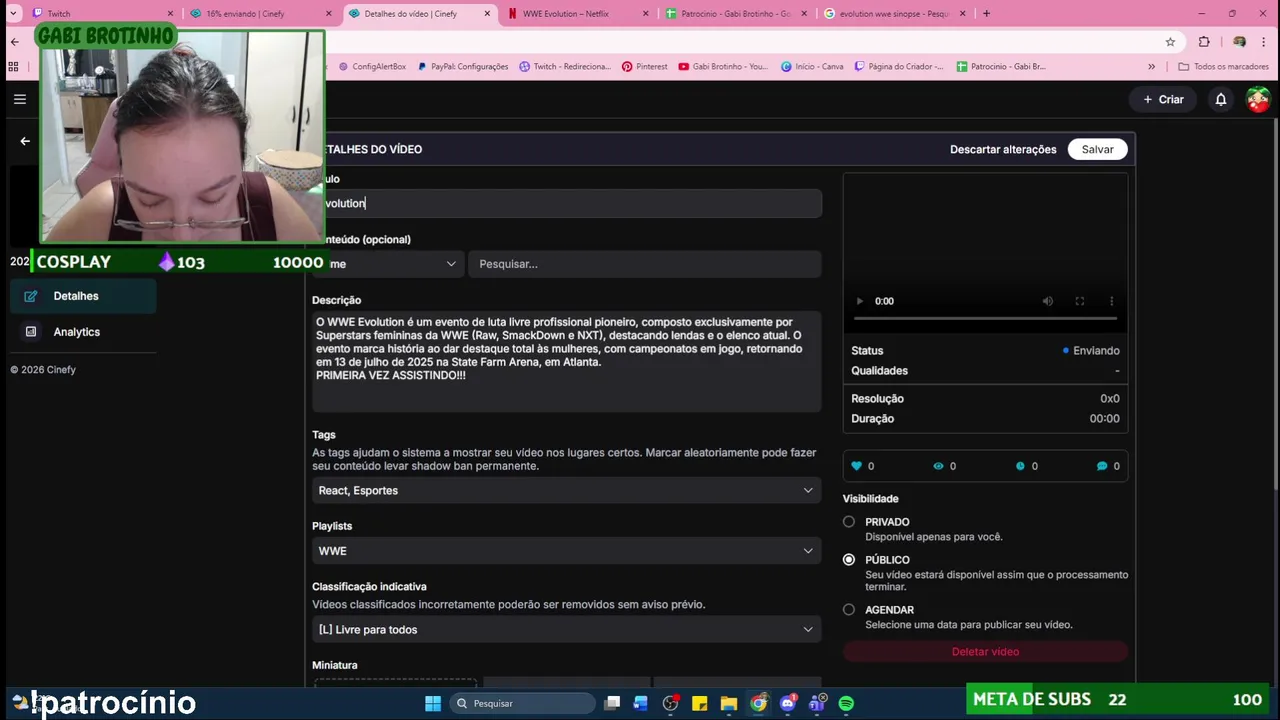1280x720 pixels.
Task: Open Discord from taskbar
Action: 788,703
